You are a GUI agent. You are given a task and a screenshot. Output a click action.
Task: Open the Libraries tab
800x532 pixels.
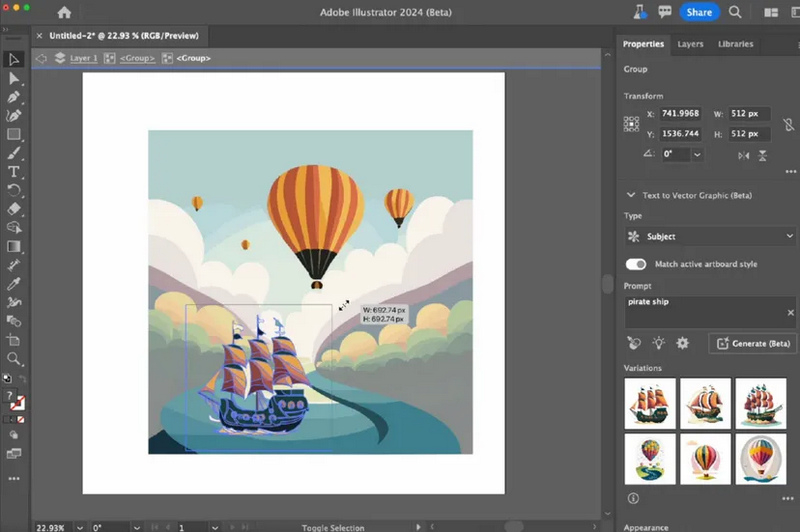tap(735, 44)
